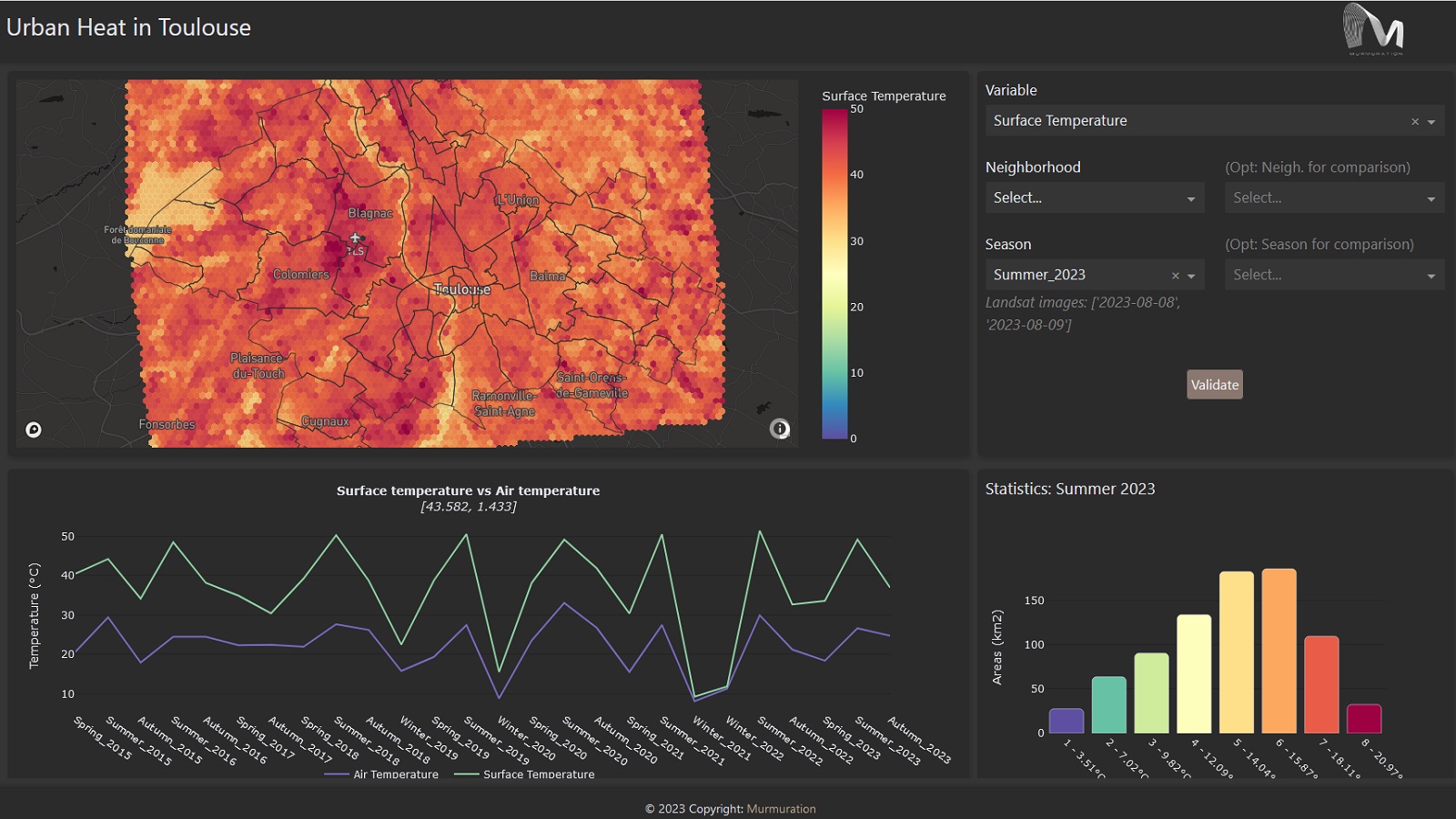1456x819 pixels.
Task: Click the geolocation icon on the map
Action: click(32, 429)
